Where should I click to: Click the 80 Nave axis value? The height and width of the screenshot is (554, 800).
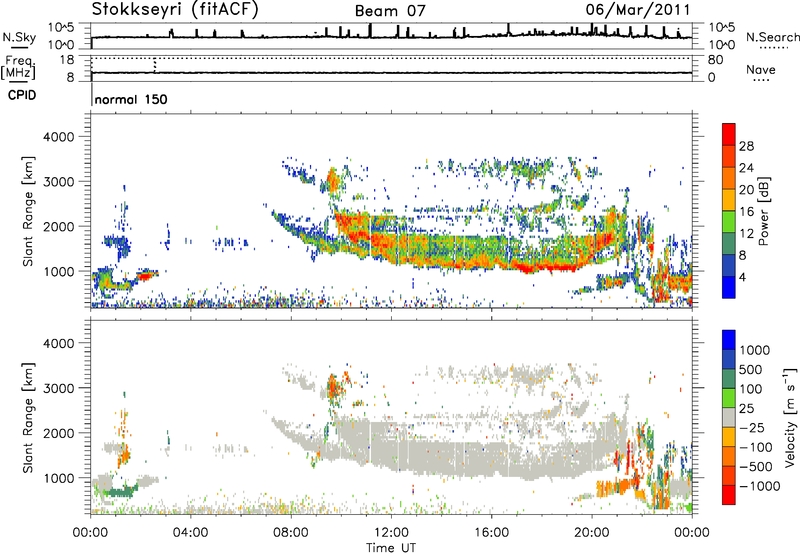click(x=715, y=60)
